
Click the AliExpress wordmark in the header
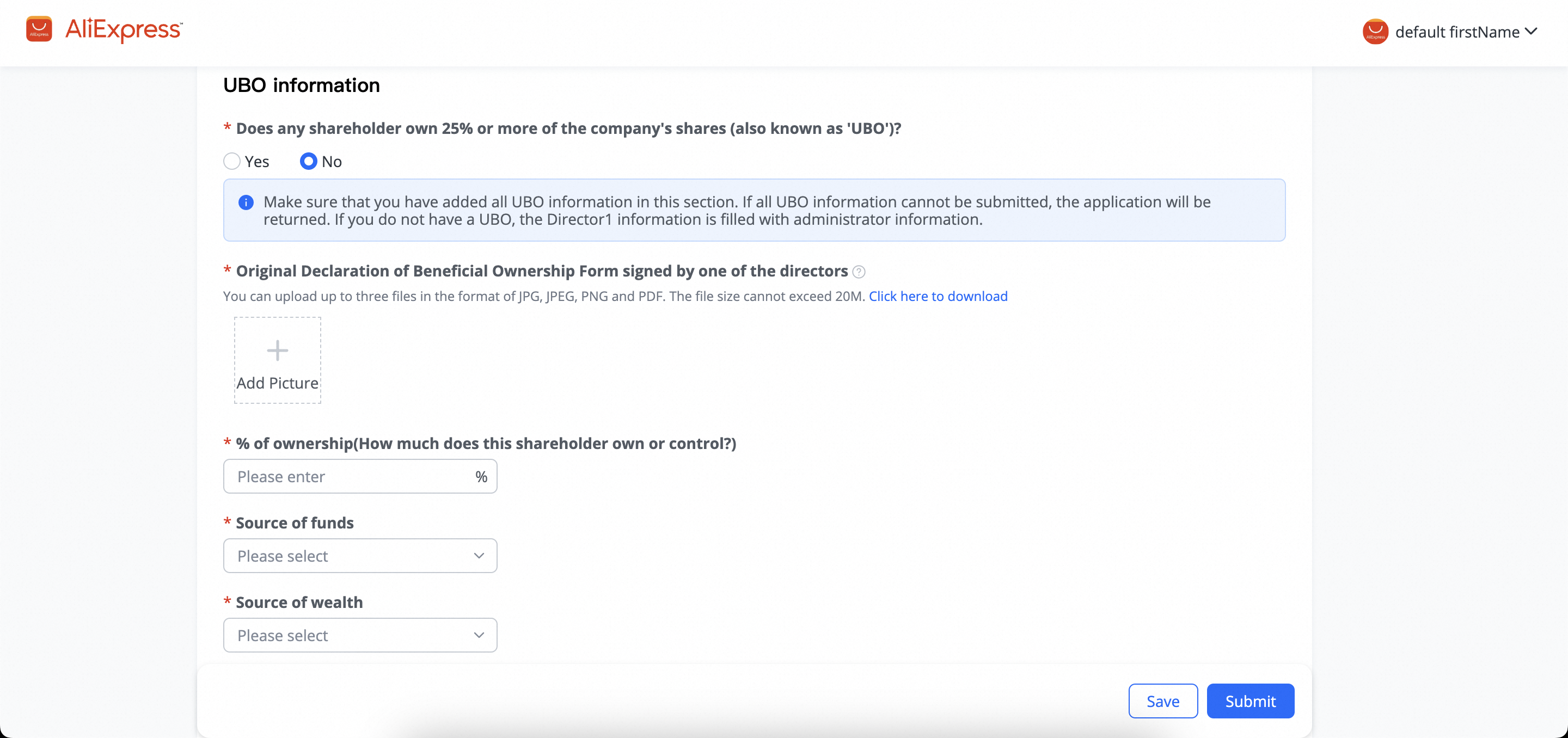point(124,29)
